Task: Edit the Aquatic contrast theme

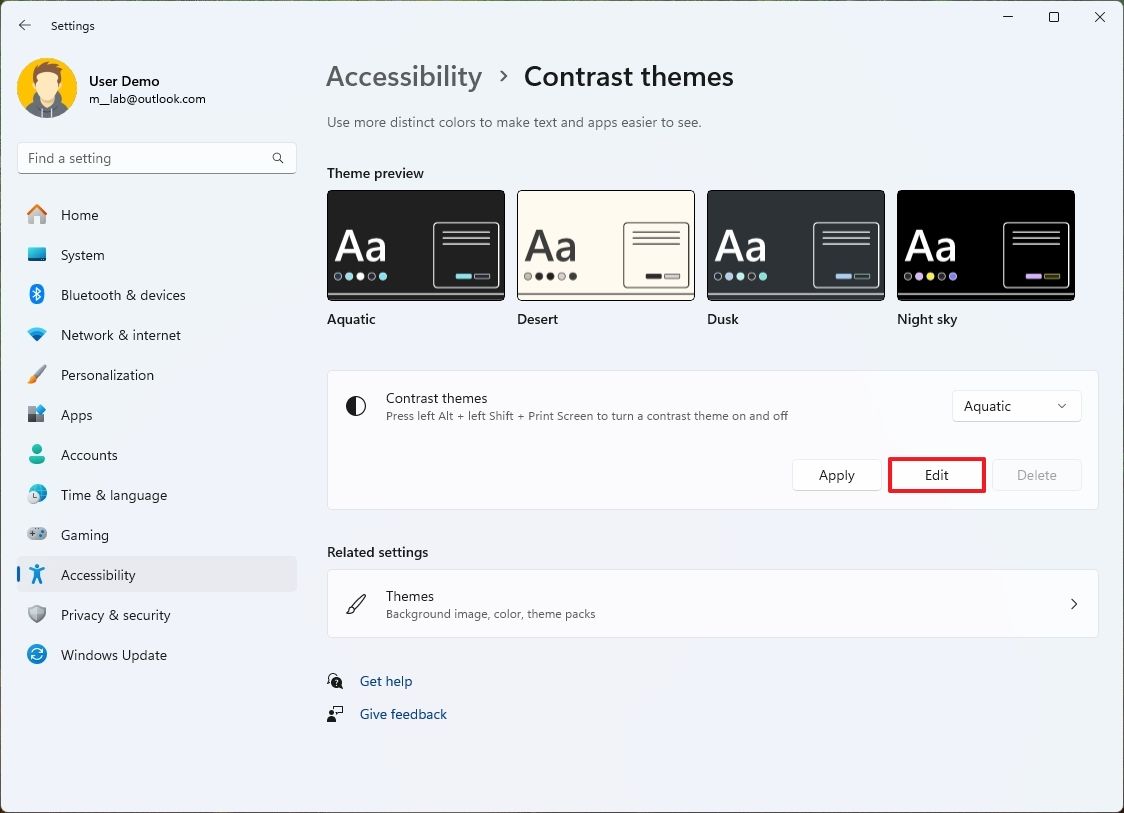Action: tap(936, 475)
